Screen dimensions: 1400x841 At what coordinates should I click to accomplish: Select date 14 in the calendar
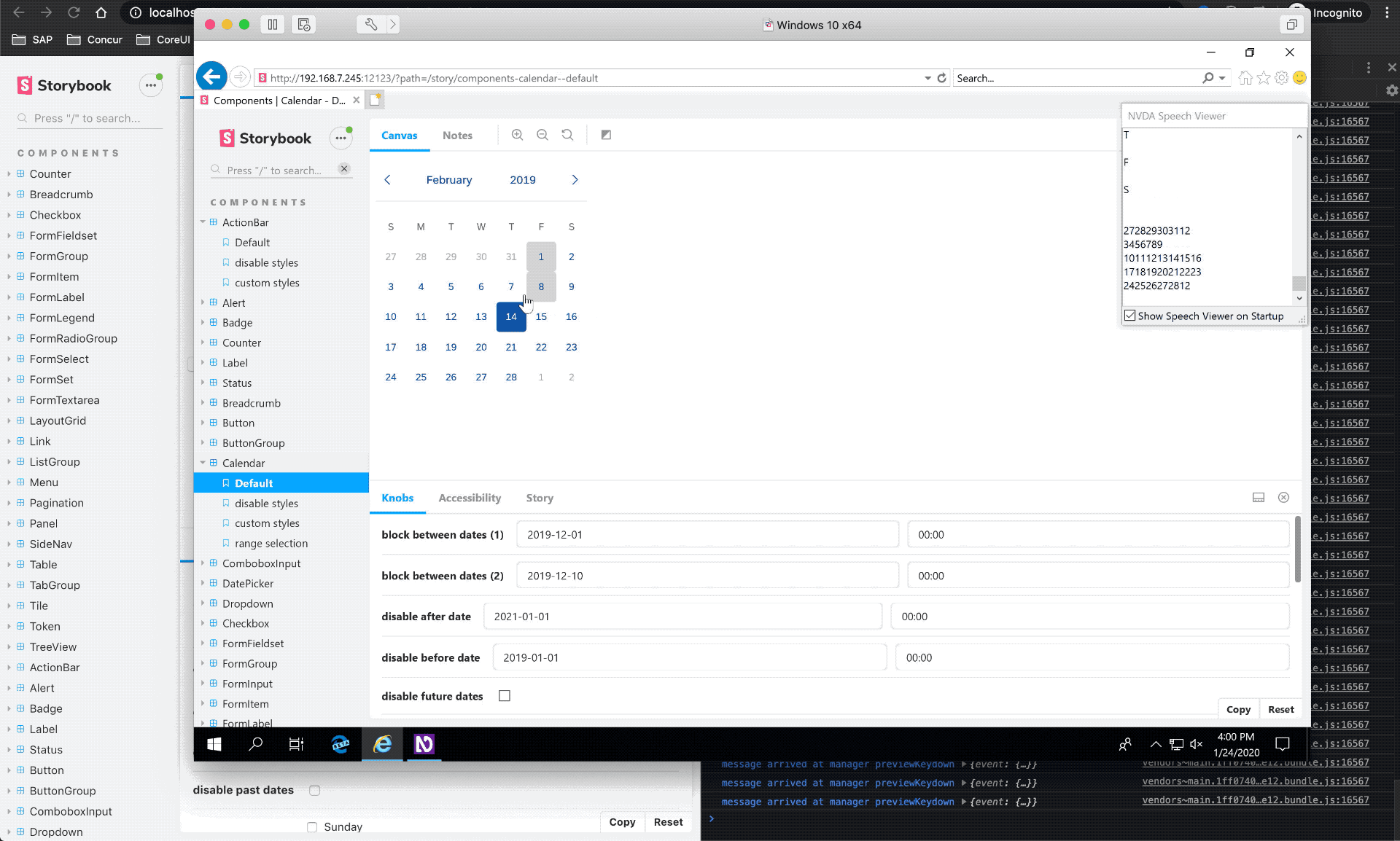(511, 317)
